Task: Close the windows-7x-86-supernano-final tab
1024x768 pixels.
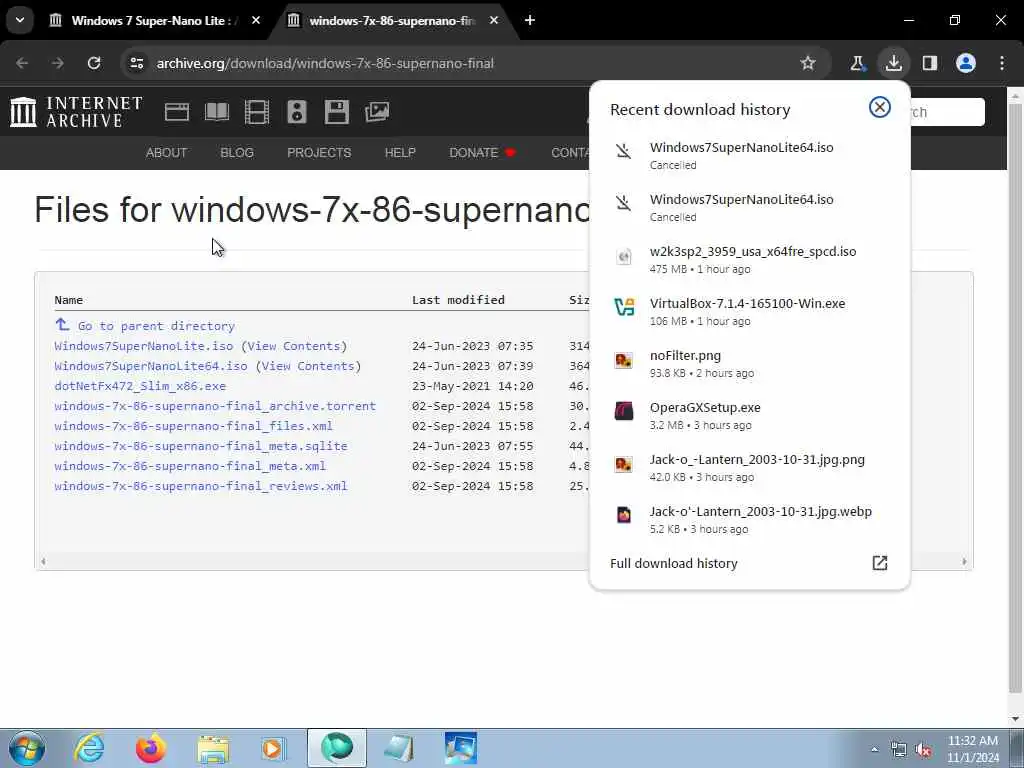Action: point(494,20)
